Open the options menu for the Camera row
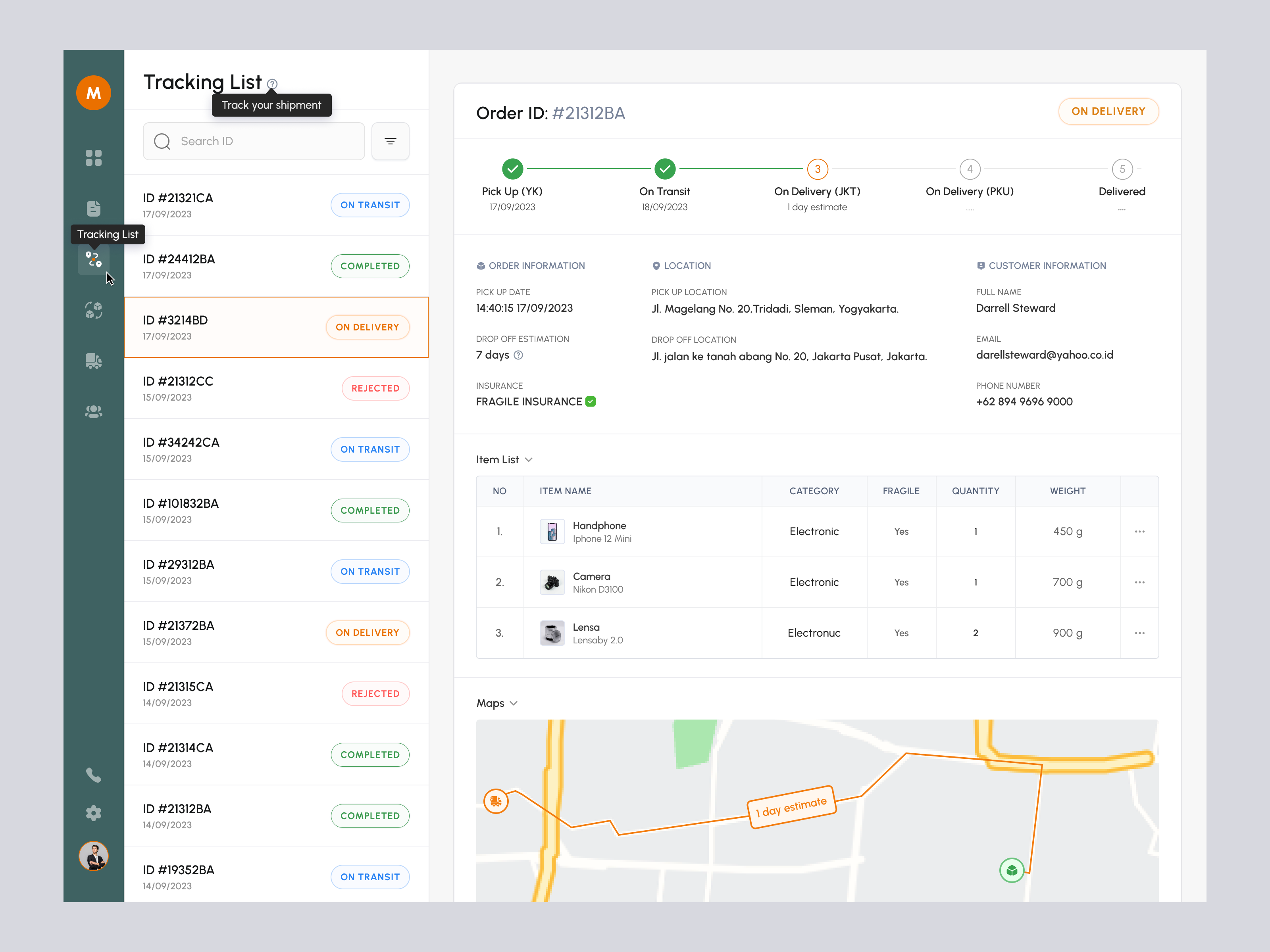 click(1140, 582)
